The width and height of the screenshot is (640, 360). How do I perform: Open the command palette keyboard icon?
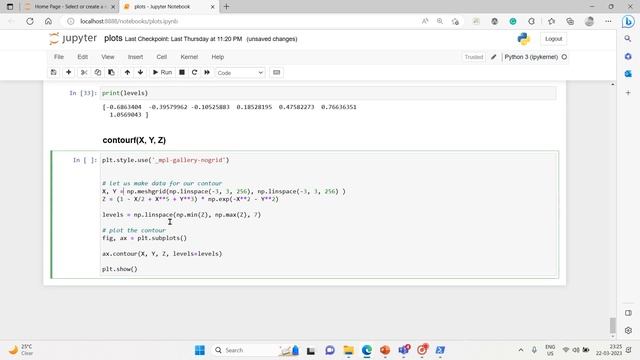click(x=276, y=72)
